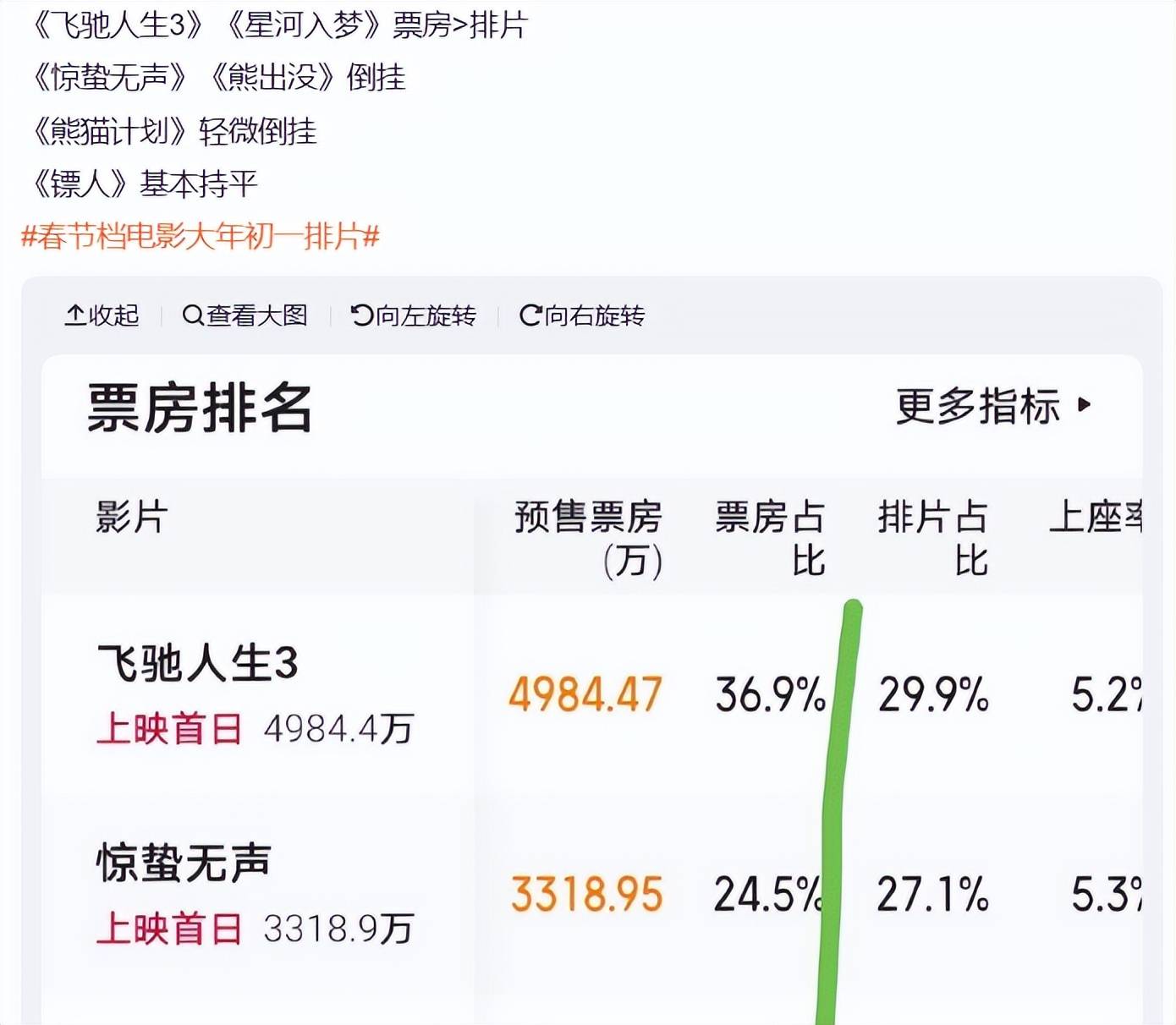The width and height of the screenshot is (1176, 1025).
Task: Click the 票房排名 heading
Action: [x=200, y=408]
